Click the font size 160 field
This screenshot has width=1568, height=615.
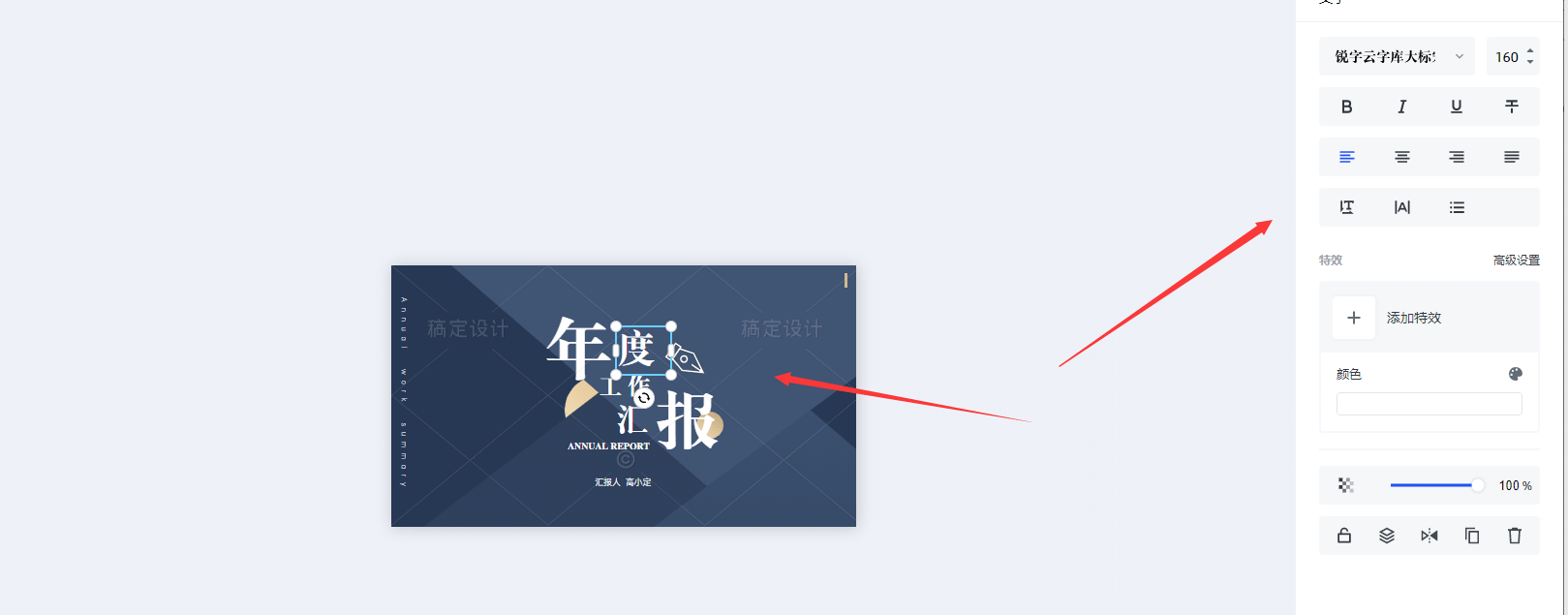click(1507, 57)
